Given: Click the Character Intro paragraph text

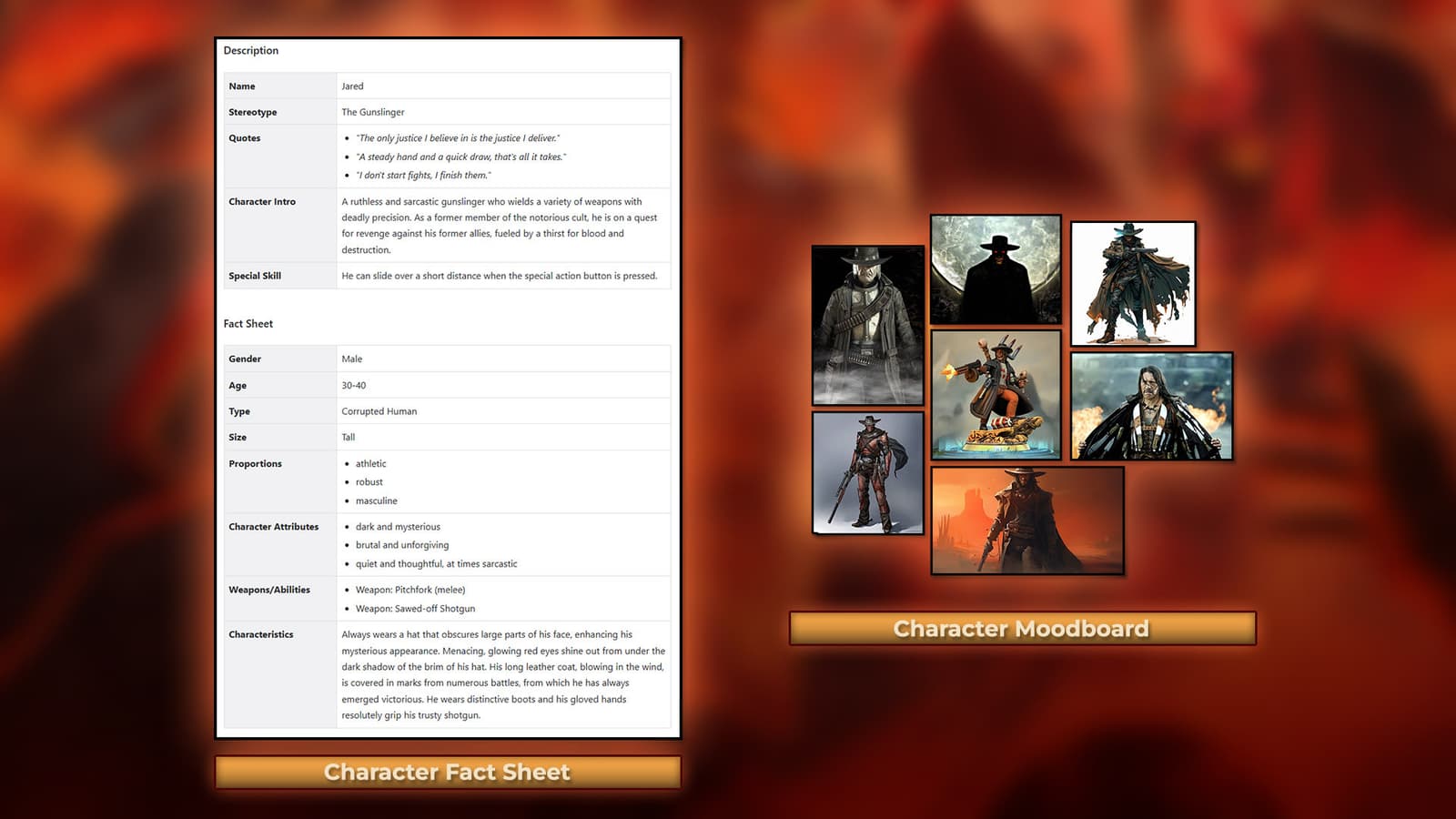Looking at the screenshot, I should (500, 226).
